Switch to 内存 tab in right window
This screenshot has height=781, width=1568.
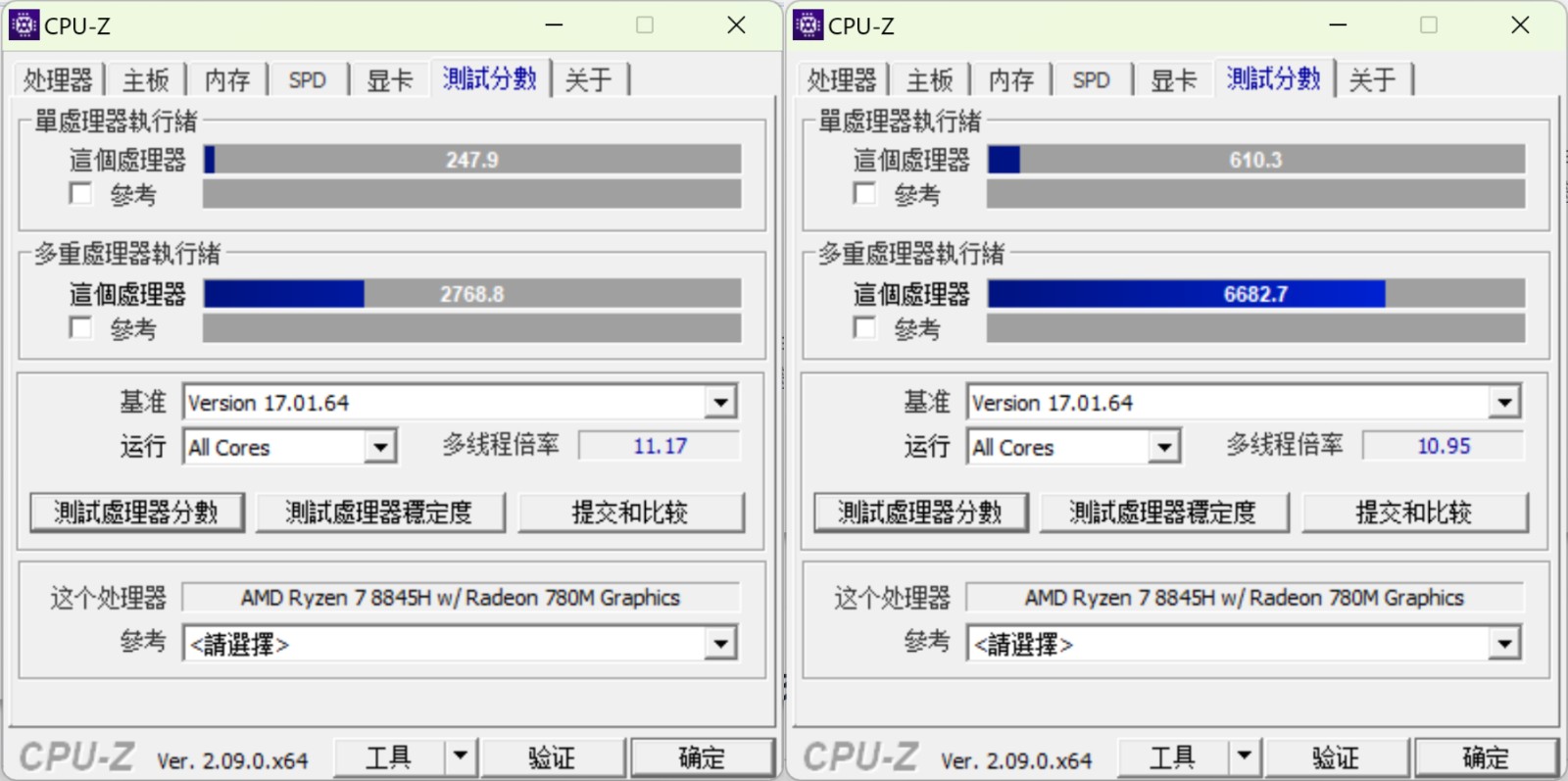(x=1011, y=79)
